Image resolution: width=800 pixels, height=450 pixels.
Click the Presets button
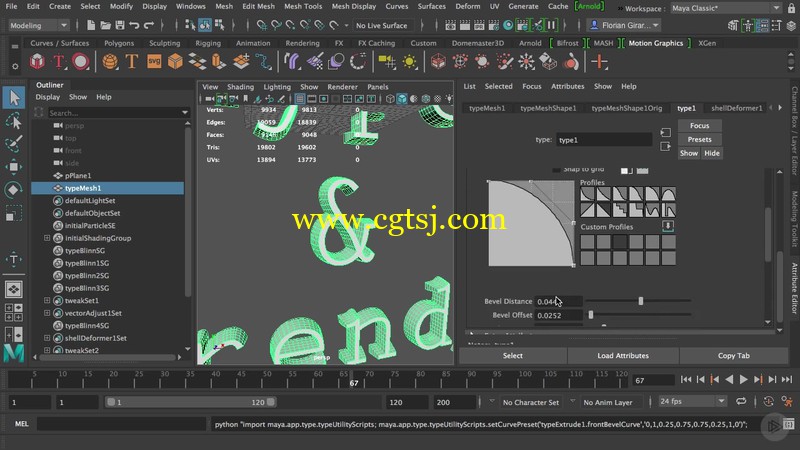coord(699,139)
